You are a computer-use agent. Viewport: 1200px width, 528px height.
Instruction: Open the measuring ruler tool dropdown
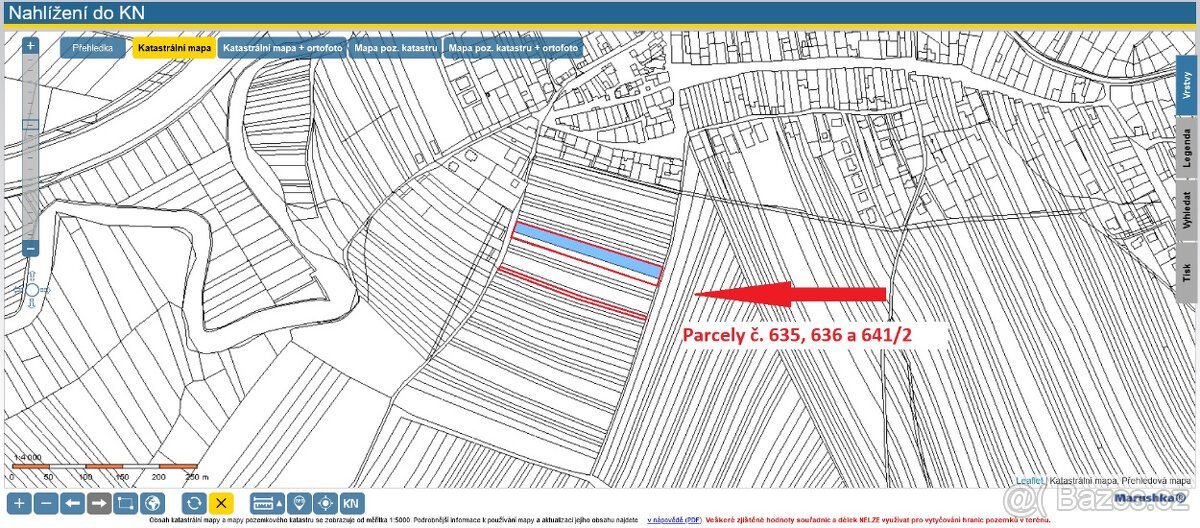pos(266,503)
